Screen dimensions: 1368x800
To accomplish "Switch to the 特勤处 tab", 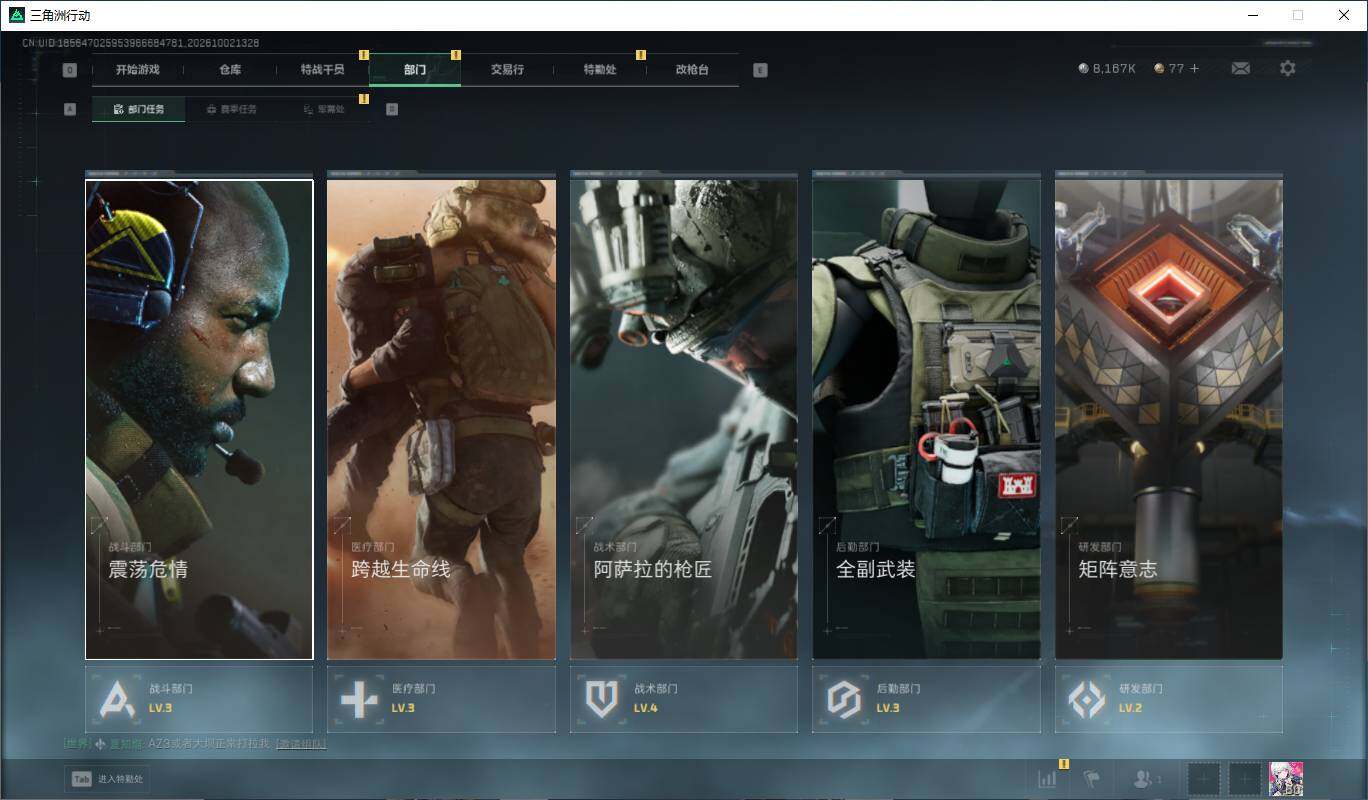I will [x=600, y=70].
